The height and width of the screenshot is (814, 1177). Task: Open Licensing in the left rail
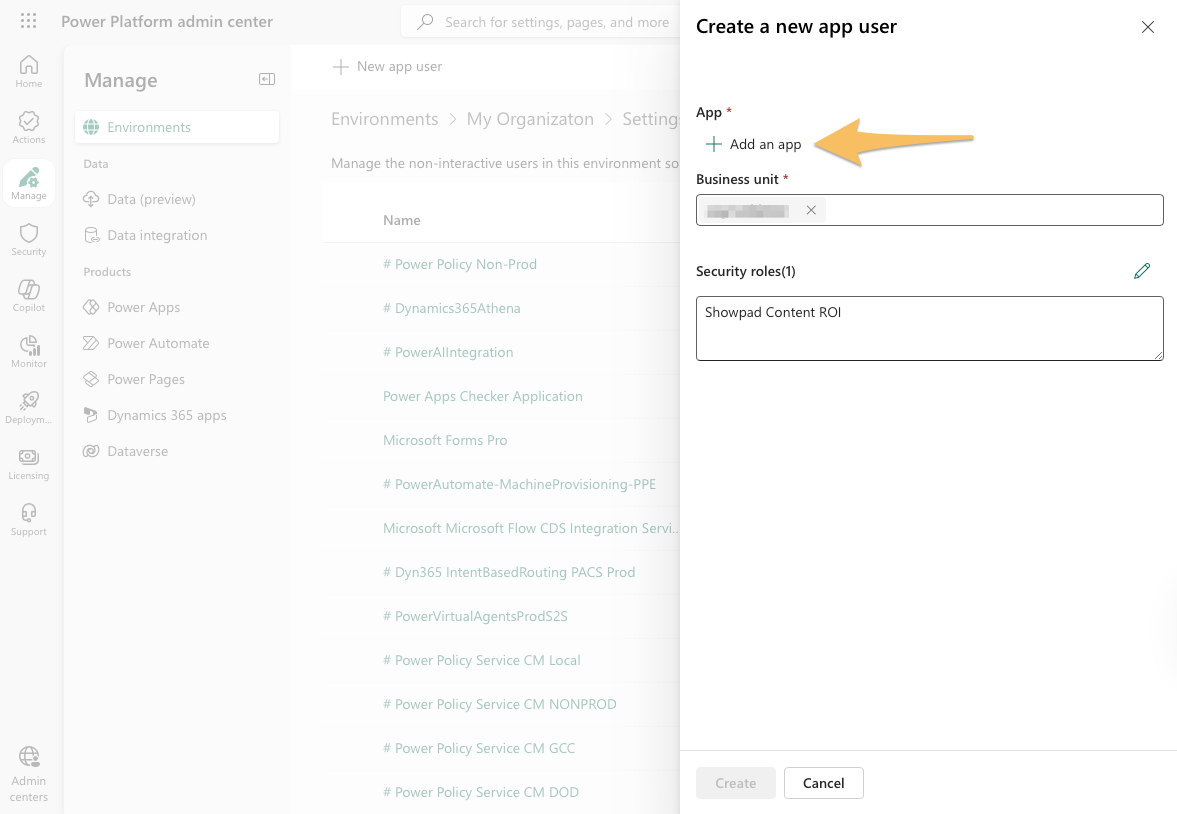click(x=29, y=463)
